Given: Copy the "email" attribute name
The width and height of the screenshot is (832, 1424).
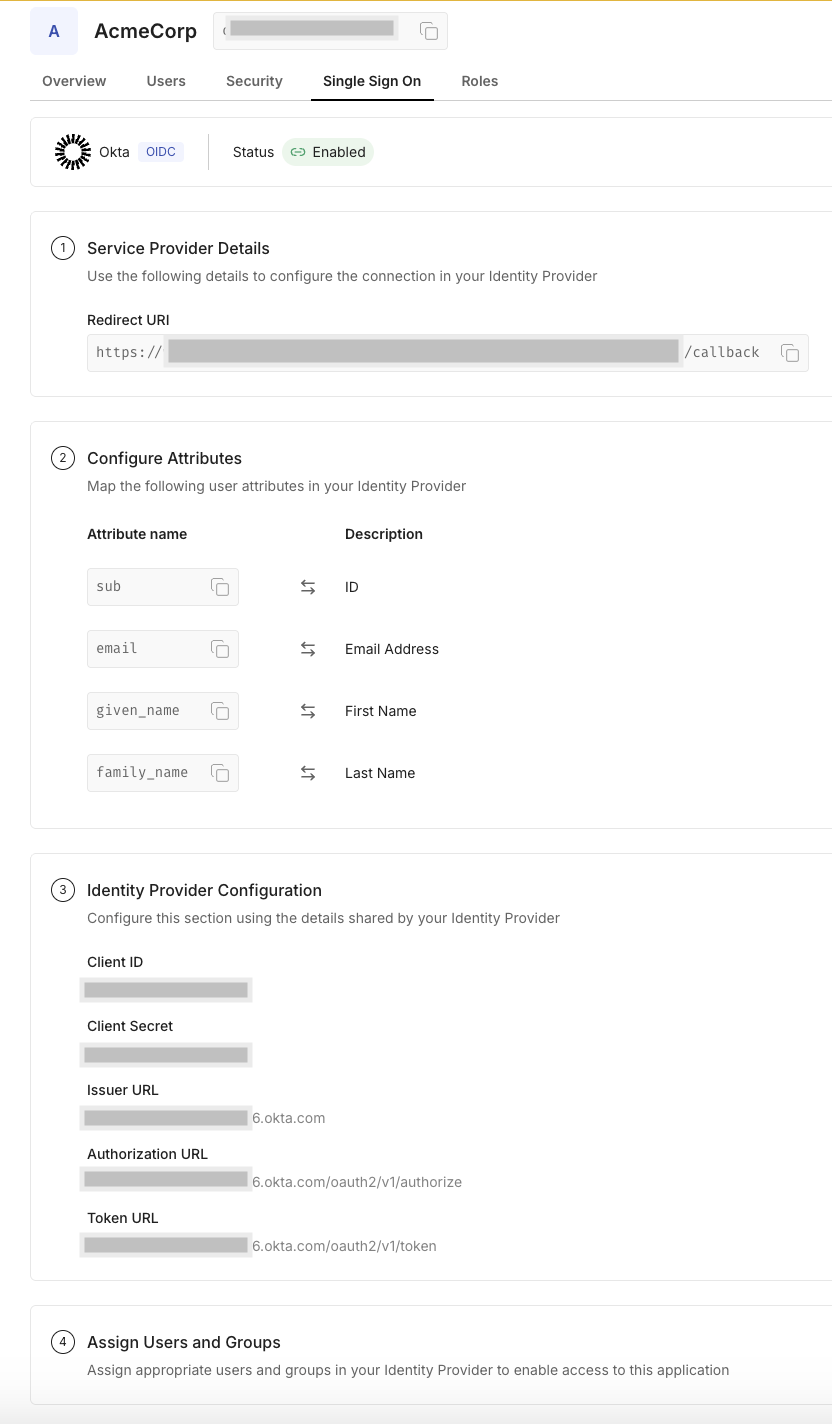Looking at the screenshot, I should click(220, 649).
